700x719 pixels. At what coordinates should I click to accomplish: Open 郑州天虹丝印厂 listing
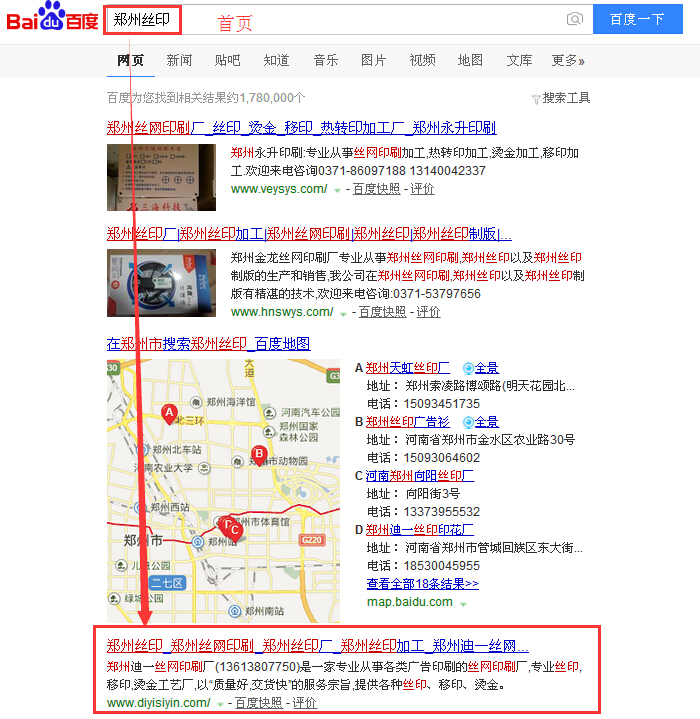408,368
